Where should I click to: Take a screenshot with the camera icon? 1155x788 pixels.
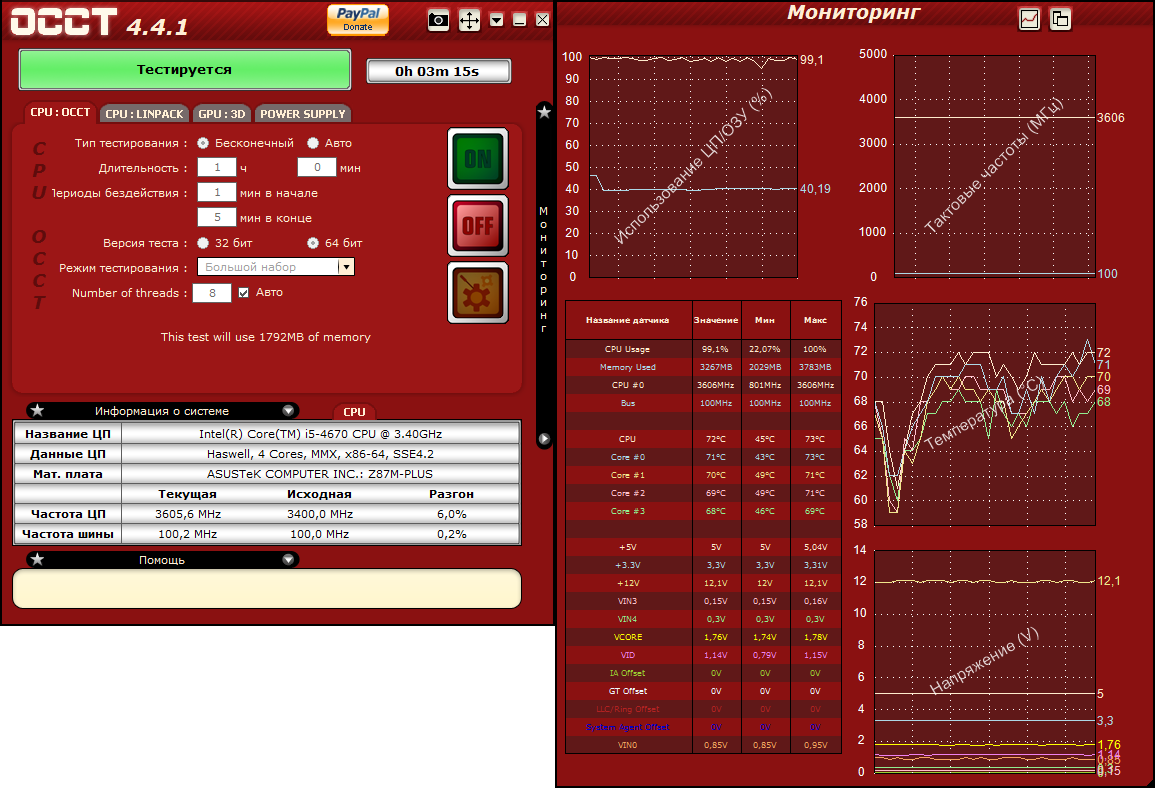[438, 20]
